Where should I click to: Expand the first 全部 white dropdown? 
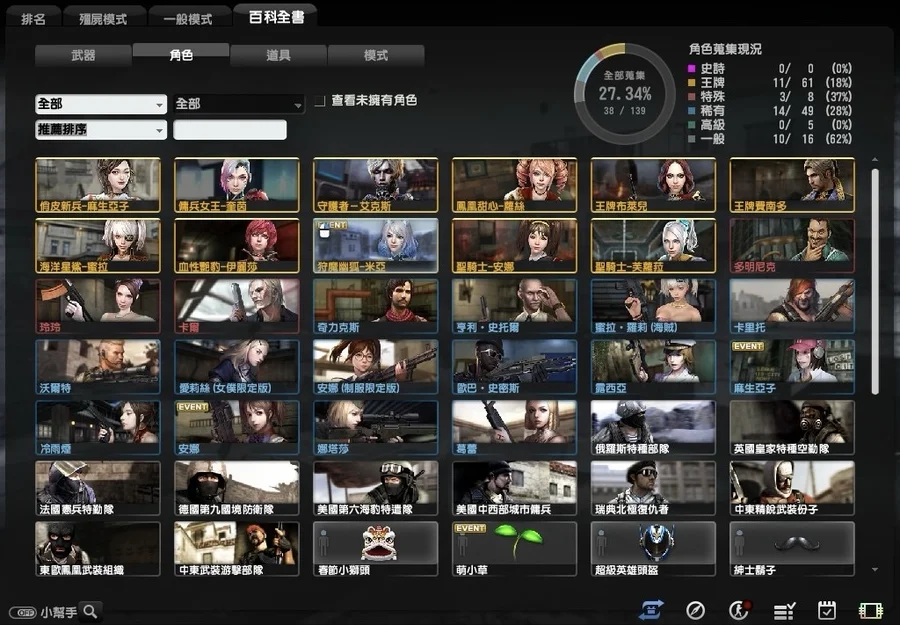101,104
